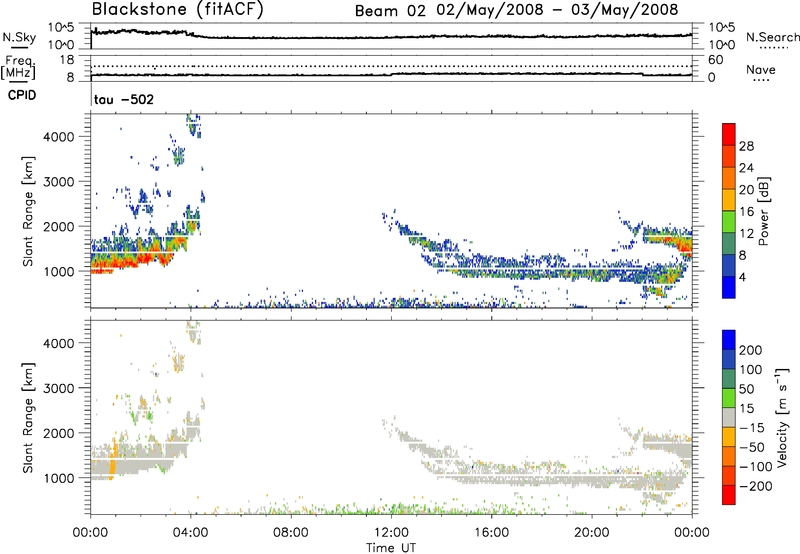Click the blue bottom of Power color bar

click(x=729, y=287)
